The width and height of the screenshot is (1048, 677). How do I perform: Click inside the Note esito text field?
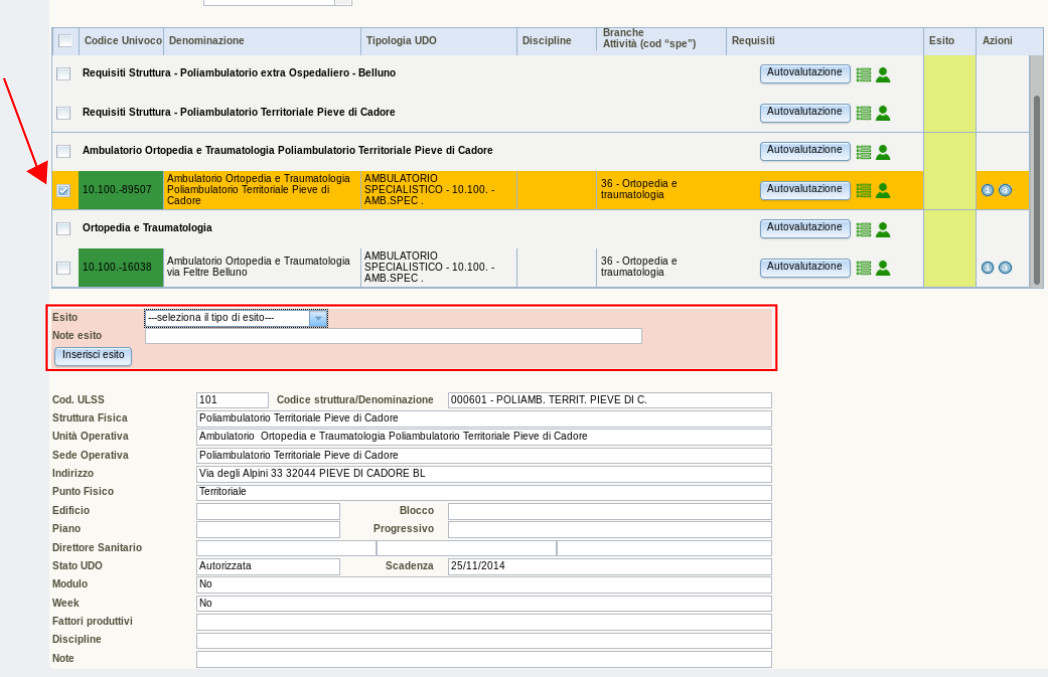click(393, 336)
